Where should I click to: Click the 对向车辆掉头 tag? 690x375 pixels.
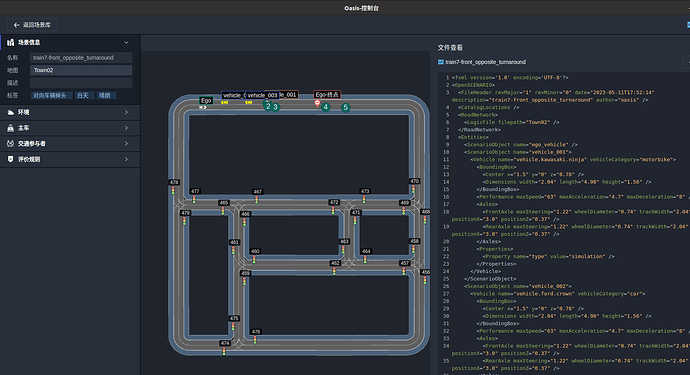(x=50, y=96)
